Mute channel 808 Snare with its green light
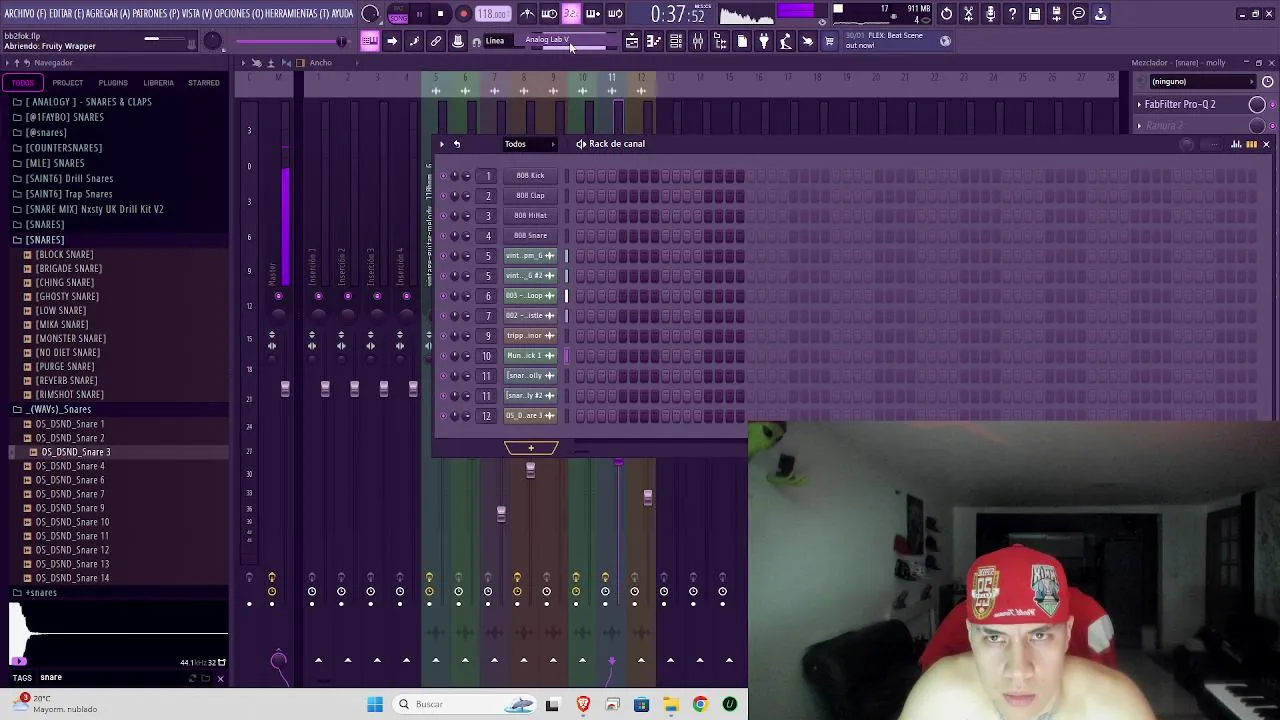 (443, 236)
